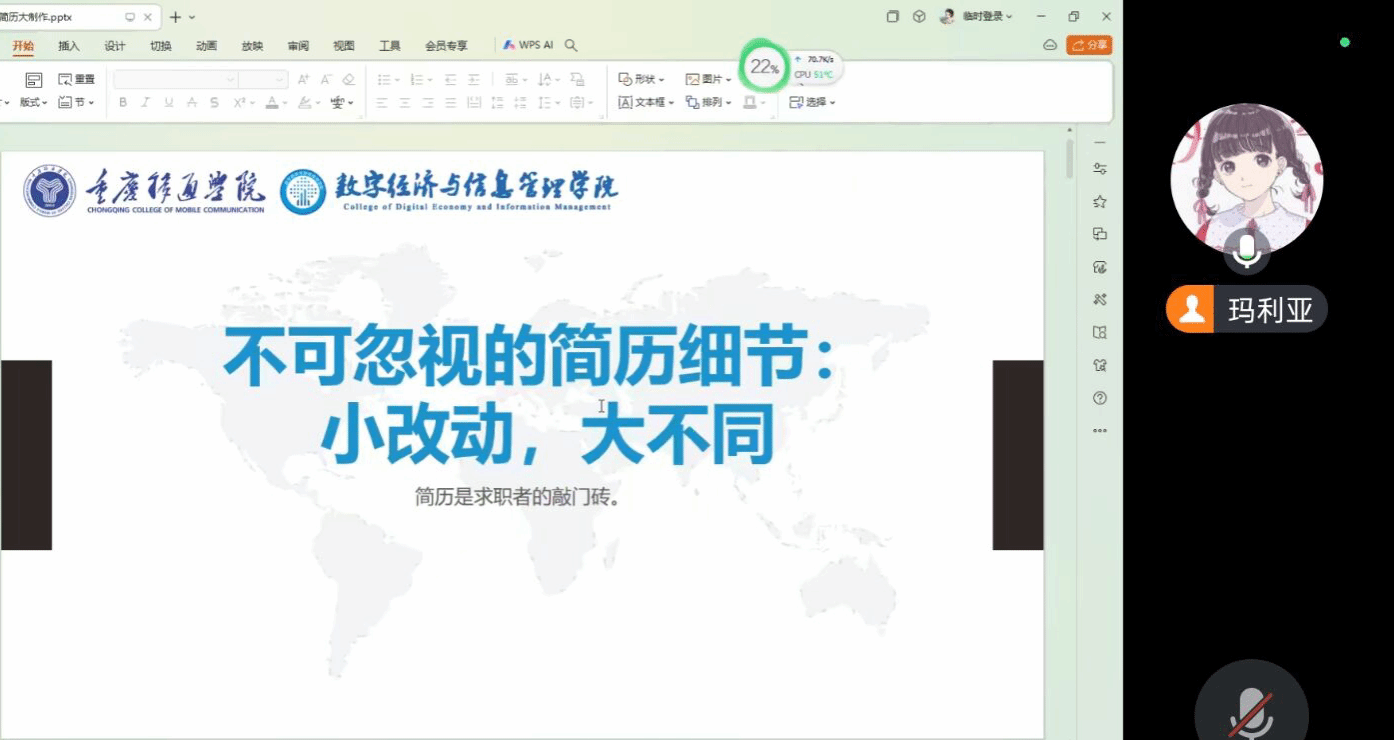Expand the 形状 shapes dropdown
Image resolution: width=1394 pixels, height=740 pixels.
pos(643,79)
